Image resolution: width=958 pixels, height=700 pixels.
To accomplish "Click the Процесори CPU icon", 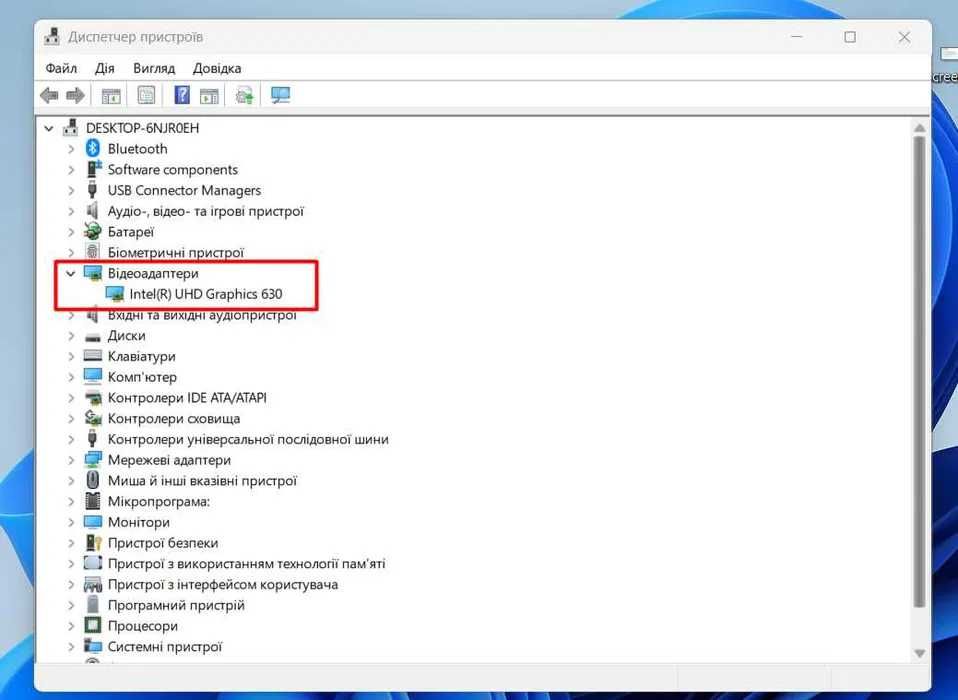I will 92,625.
